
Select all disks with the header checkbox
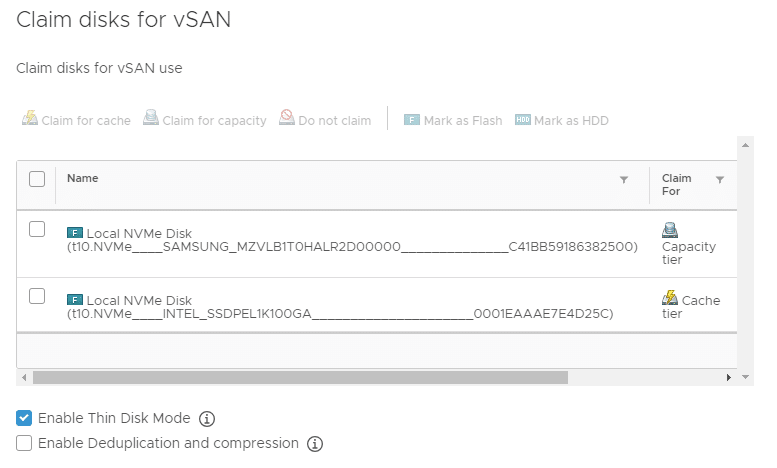[x=37, y=179]
